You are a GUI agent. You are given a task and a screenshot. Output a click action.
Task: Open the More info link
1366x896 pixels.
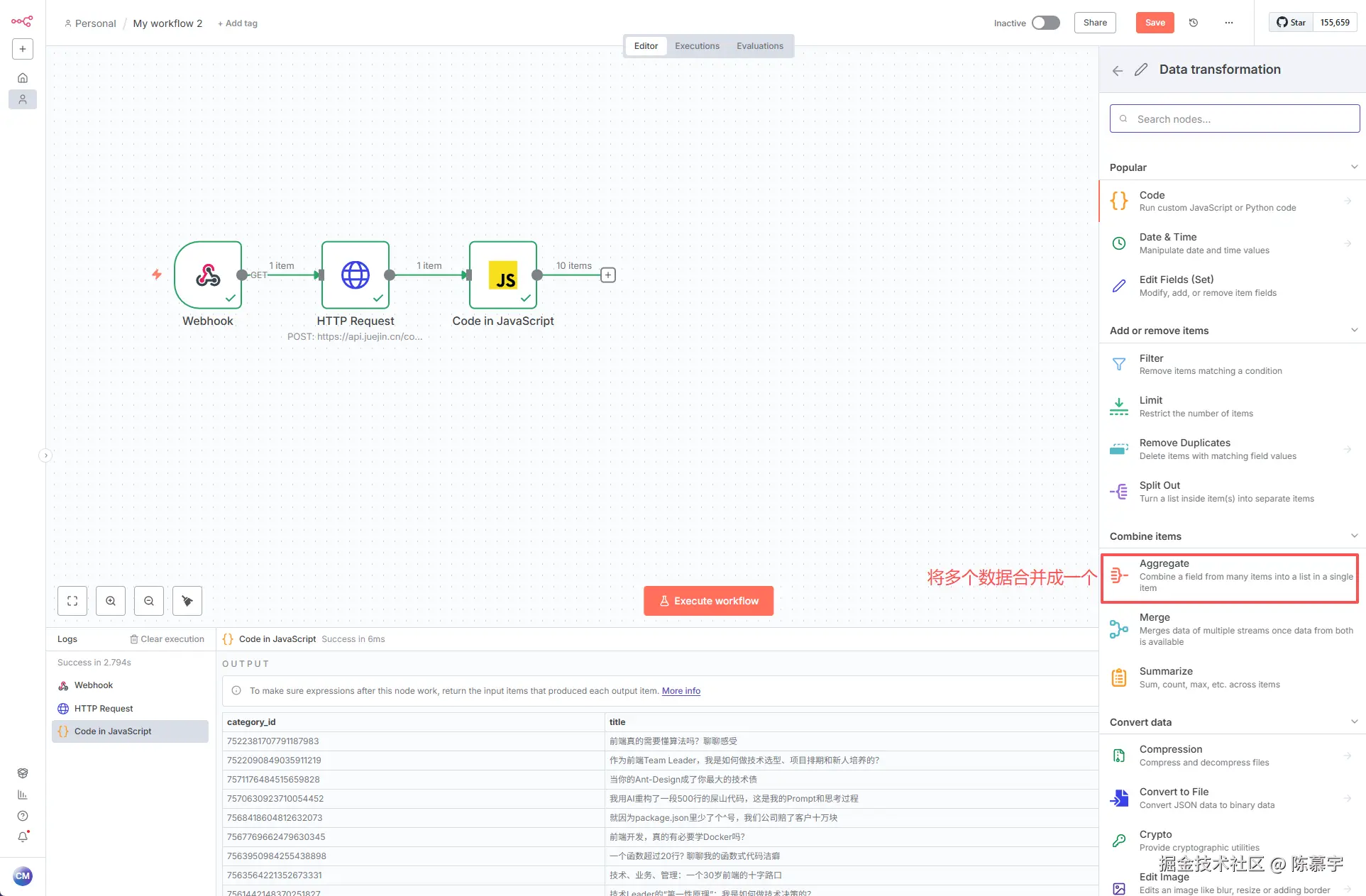pos(681,691)
